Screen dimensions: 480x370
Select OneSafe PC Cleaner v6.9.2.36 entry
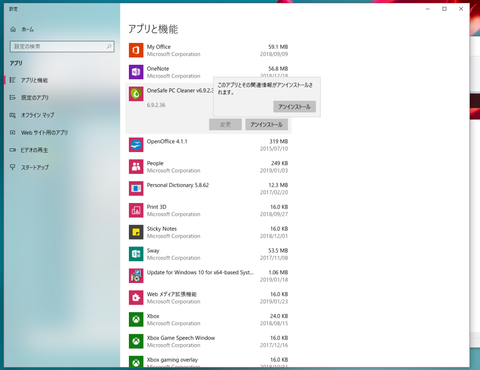click(180, 91)
